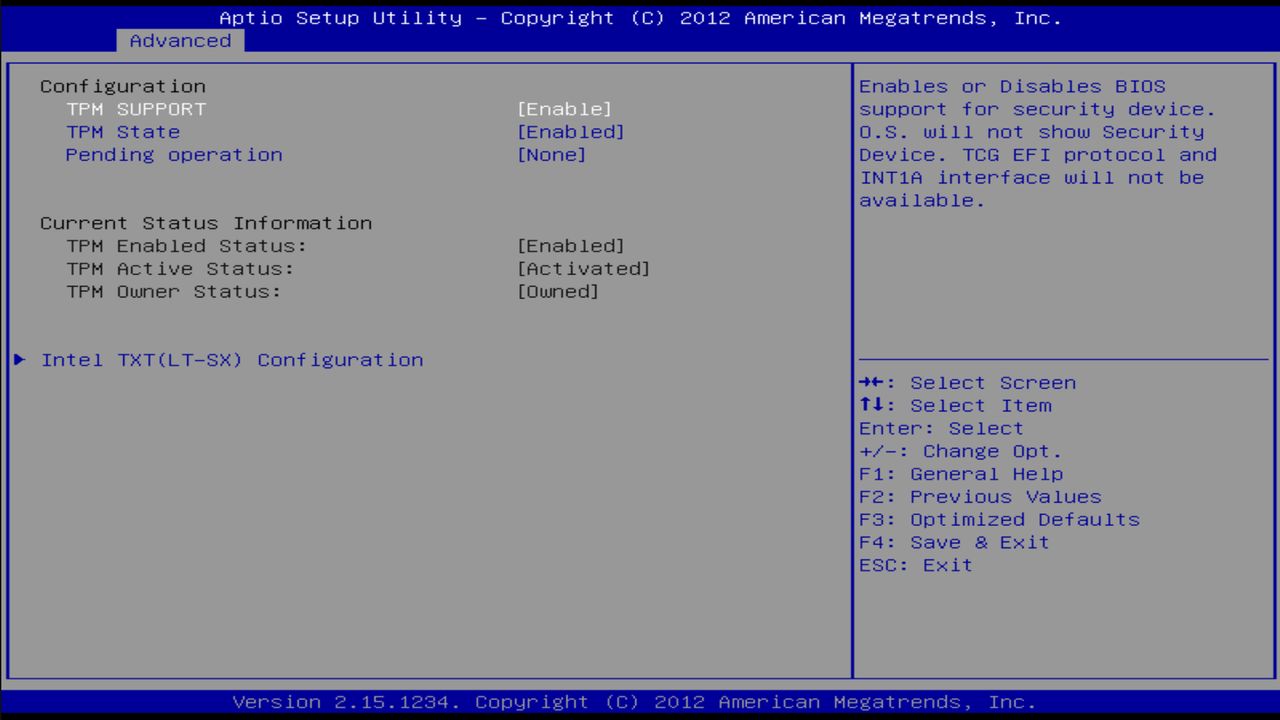Click the Select Item key hint

[955, 406]
